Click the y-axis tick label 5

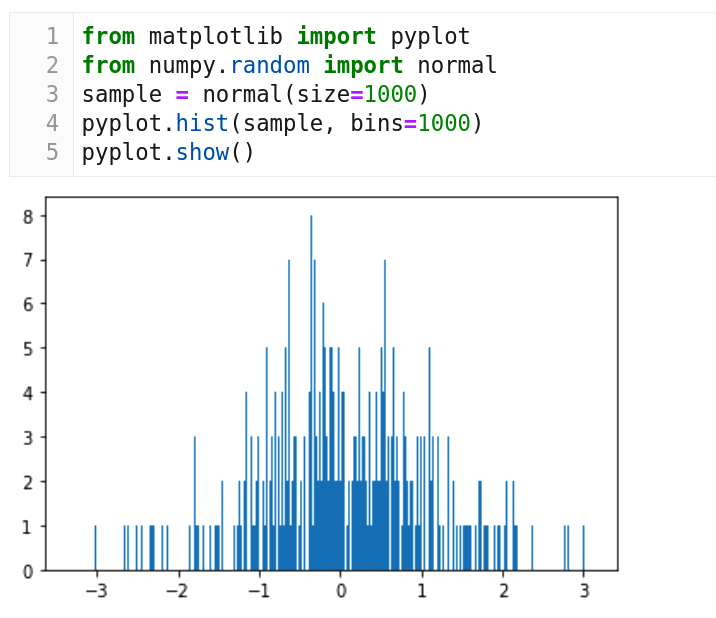click(x=29, y=349)
